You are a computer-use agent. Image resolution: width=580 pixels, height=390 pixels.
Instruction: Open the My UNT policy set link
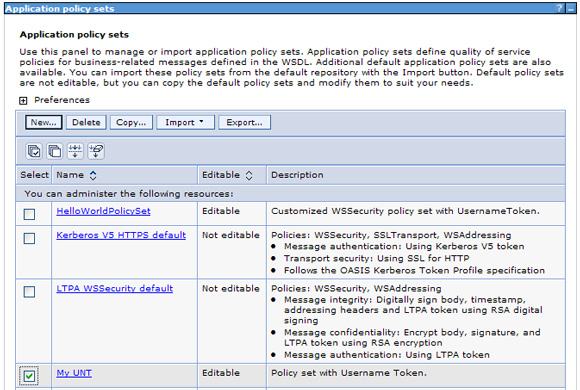point(74,373)
